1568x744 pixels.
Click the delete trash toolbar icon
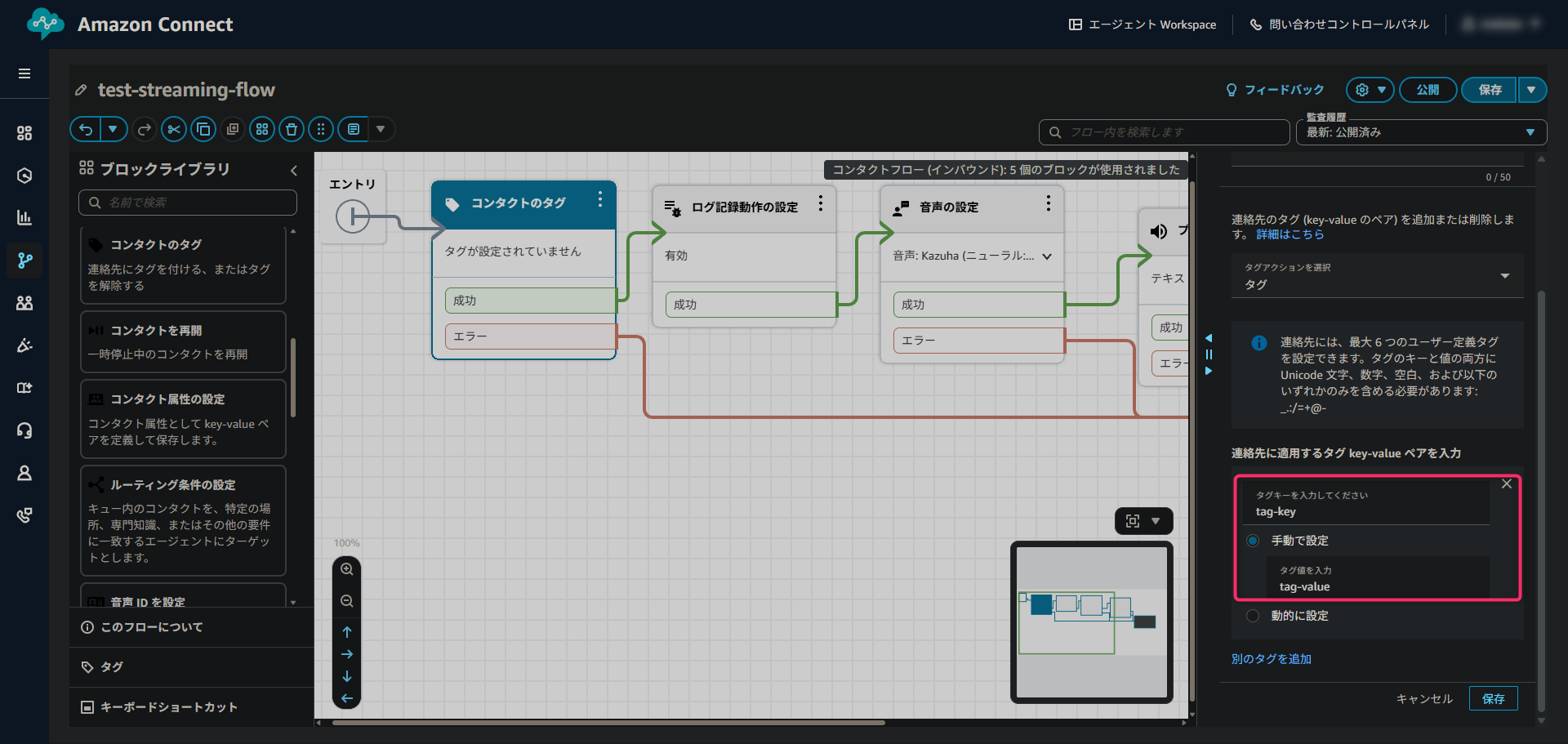pyautogui.click(x=292, y=129)
